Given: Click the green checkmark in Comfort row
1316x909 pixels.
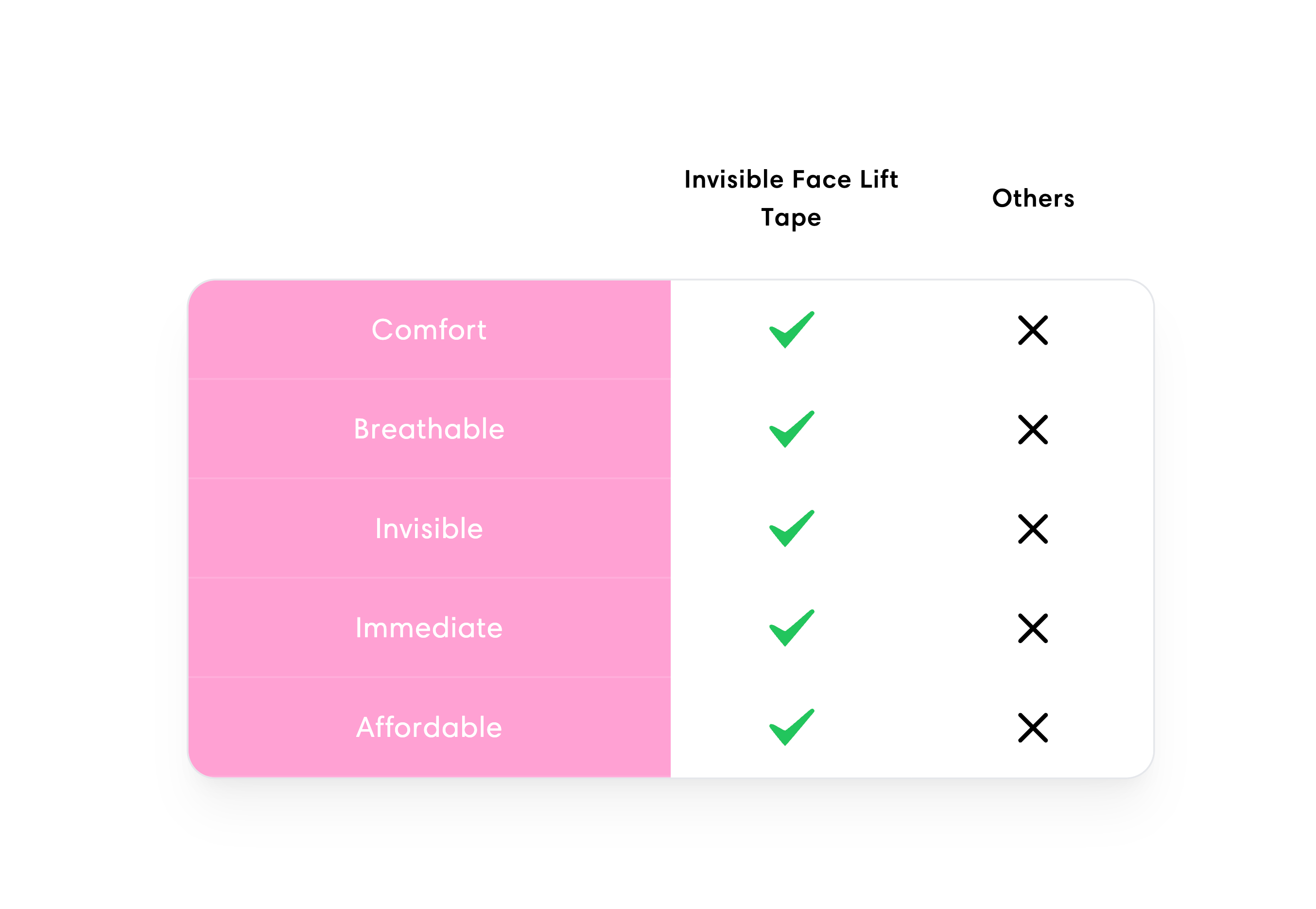Looking at the screenshot, I should [x=791, y=329].
